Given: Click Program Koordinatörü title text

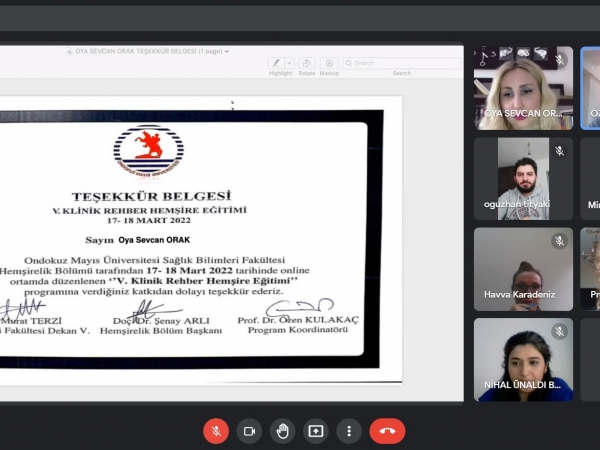Looking at the screenshot, I should click(x=298, y=330).
